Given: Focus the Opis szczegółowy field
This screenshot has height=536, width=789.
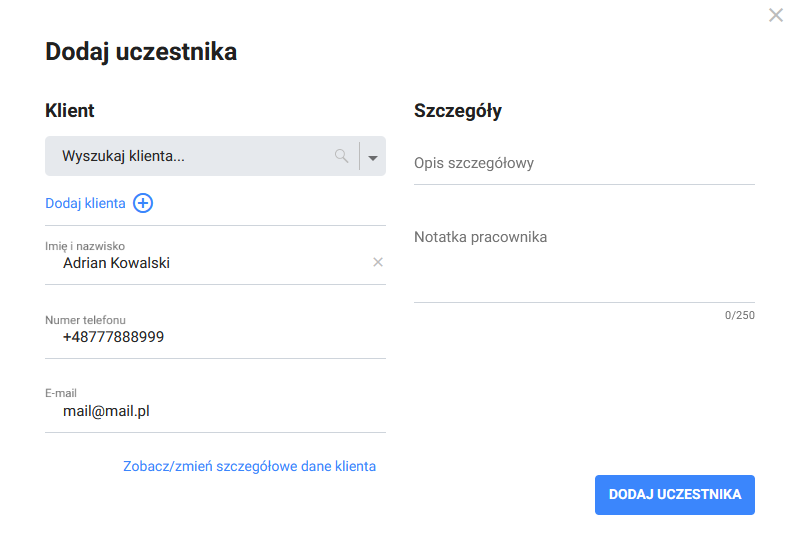Looking at the screenshot, I should coord(584,163).
